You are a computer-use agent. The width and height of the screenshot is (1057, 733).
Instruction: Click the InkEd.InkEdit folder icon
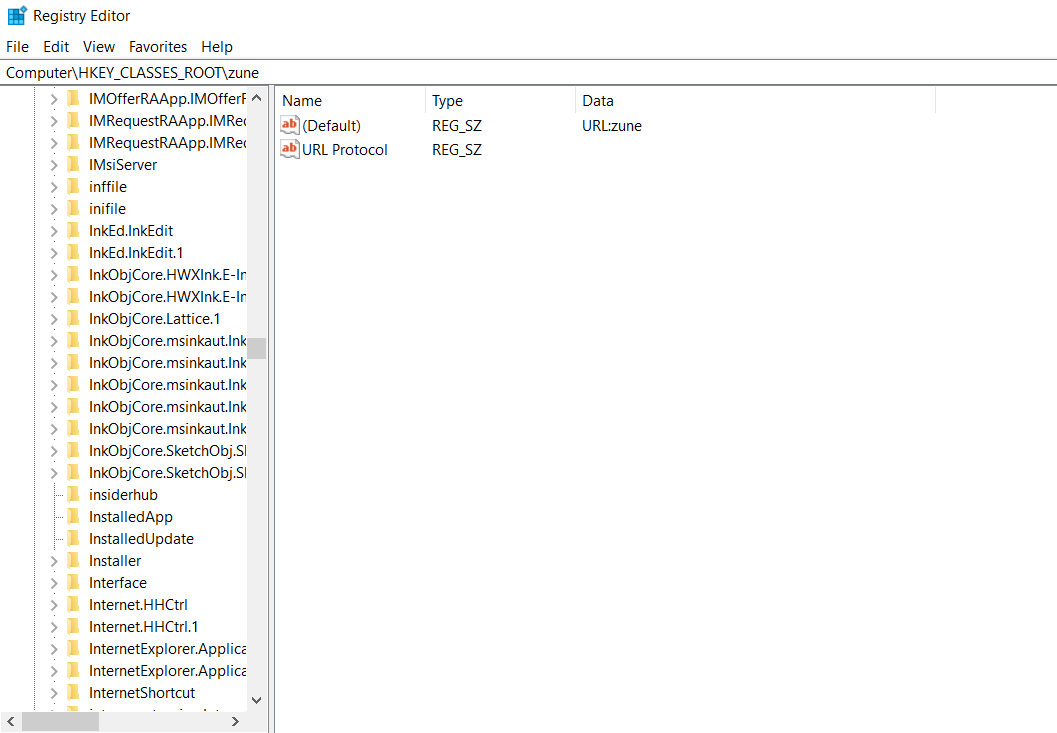click(73, 231)
